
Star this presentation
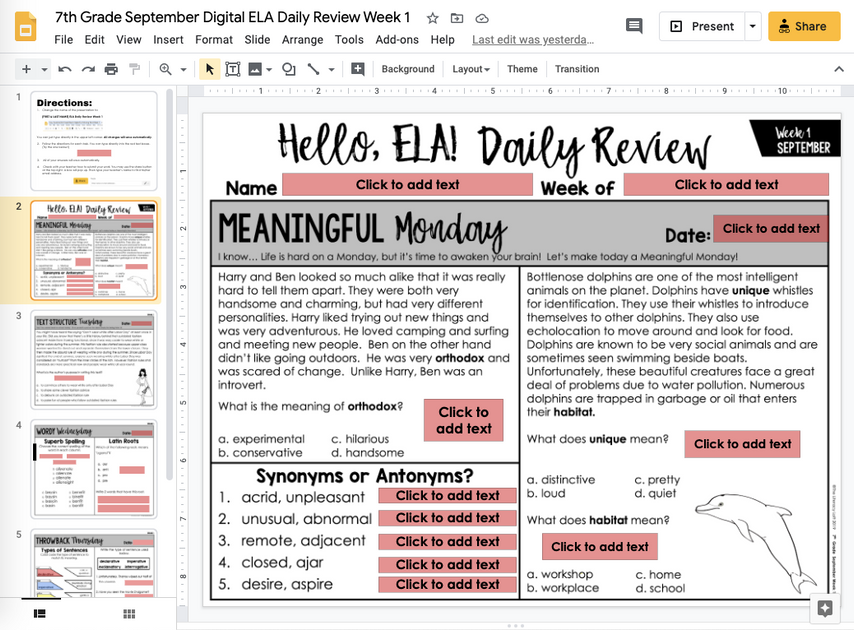pyautogui.click(x=432, y=17)
